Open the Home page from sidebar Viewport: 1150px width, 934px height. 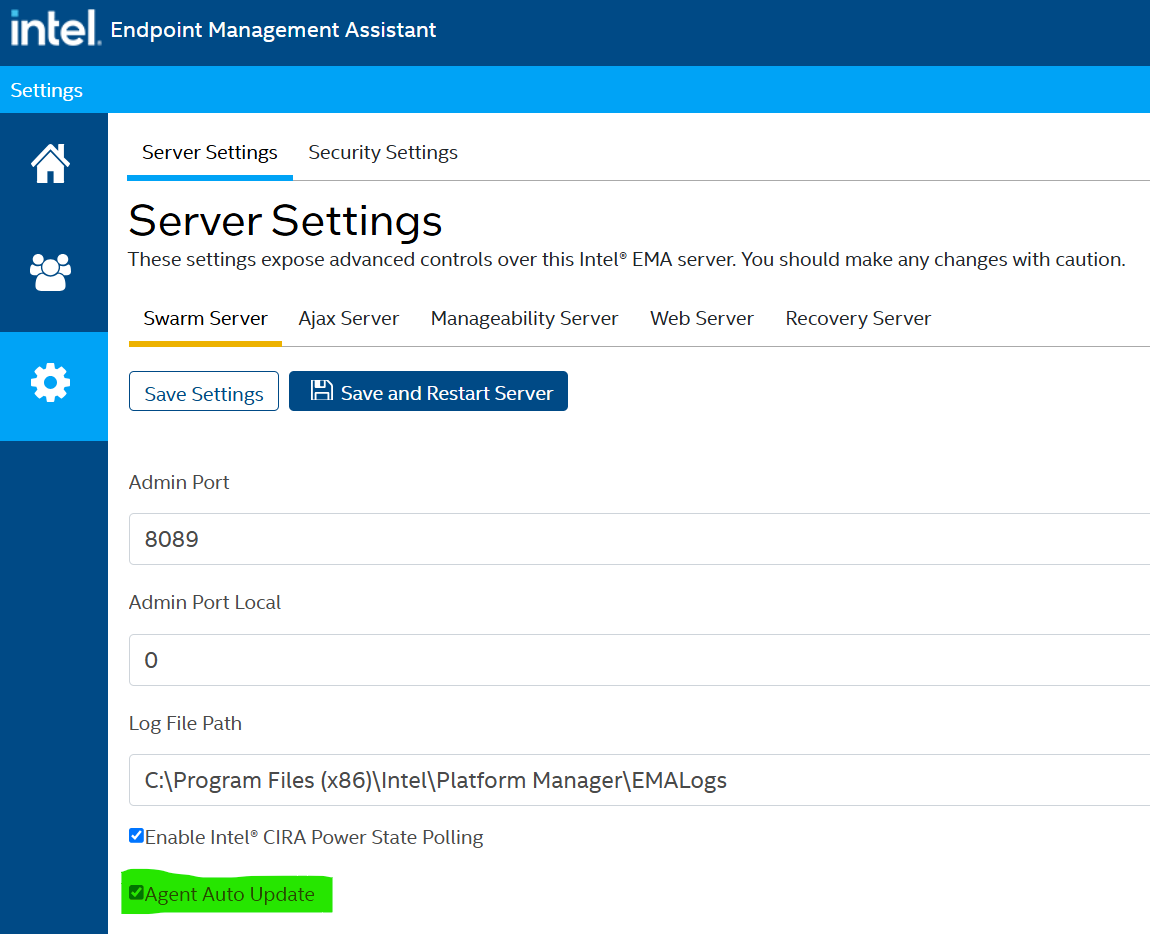pos(50,163)
